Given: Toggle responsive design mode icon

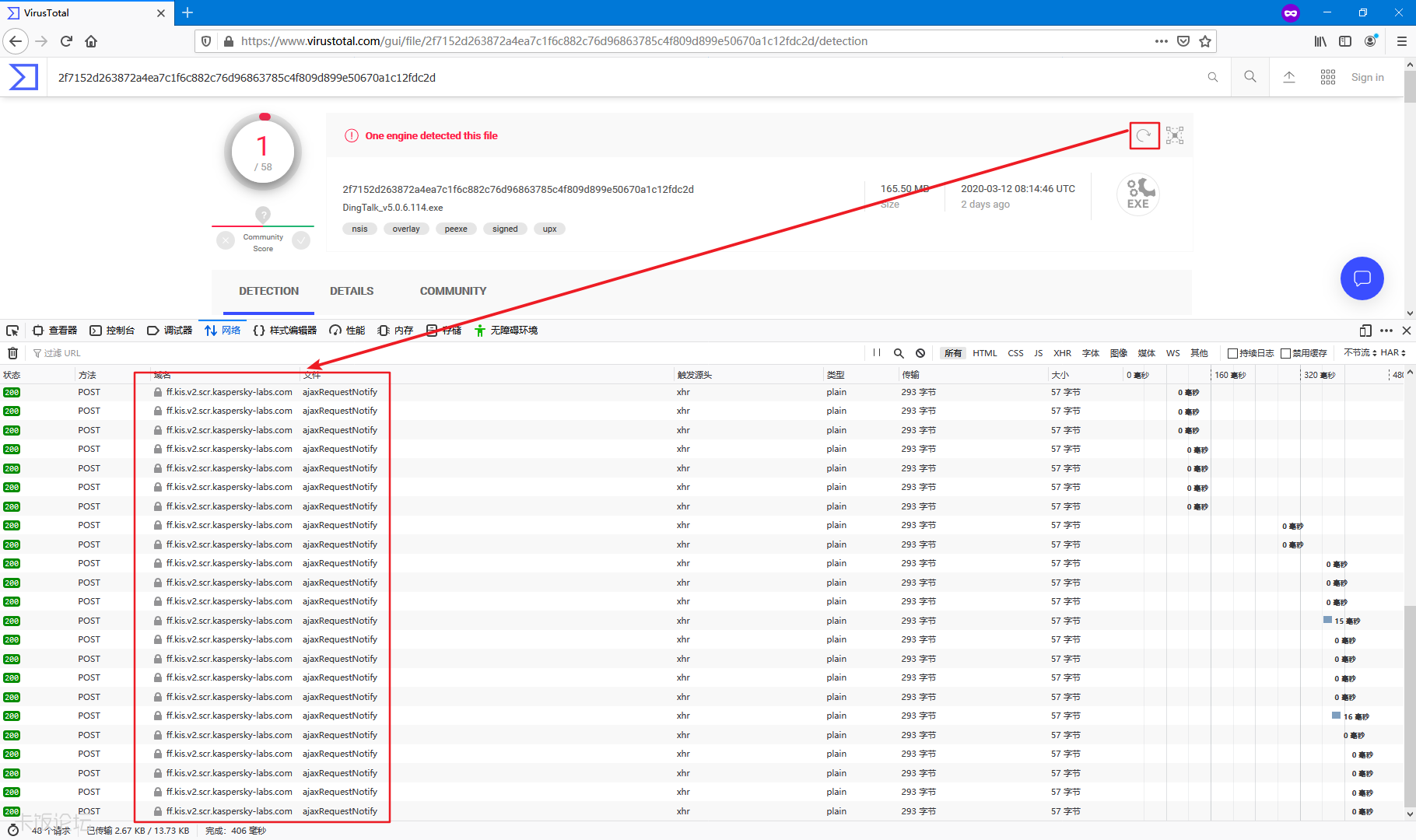Looking at the screenshot, I should [1365, 331].
